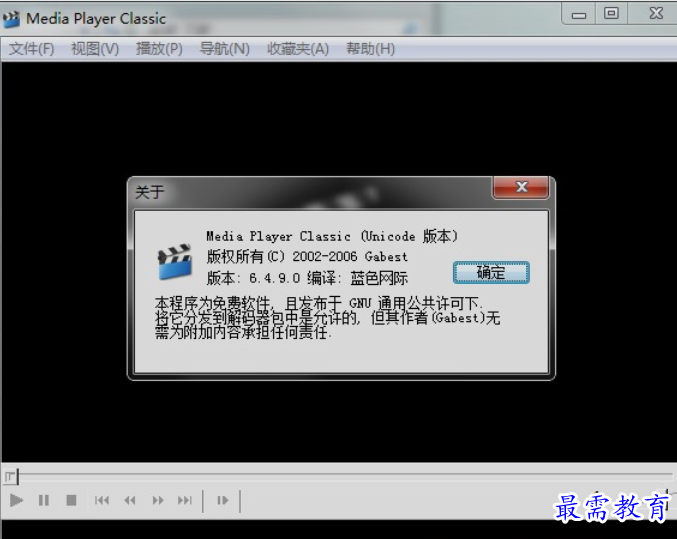Screen dimensions: 677x539
Task: Click the Media Player Classic title bar icon
Action: coord(11,19)
